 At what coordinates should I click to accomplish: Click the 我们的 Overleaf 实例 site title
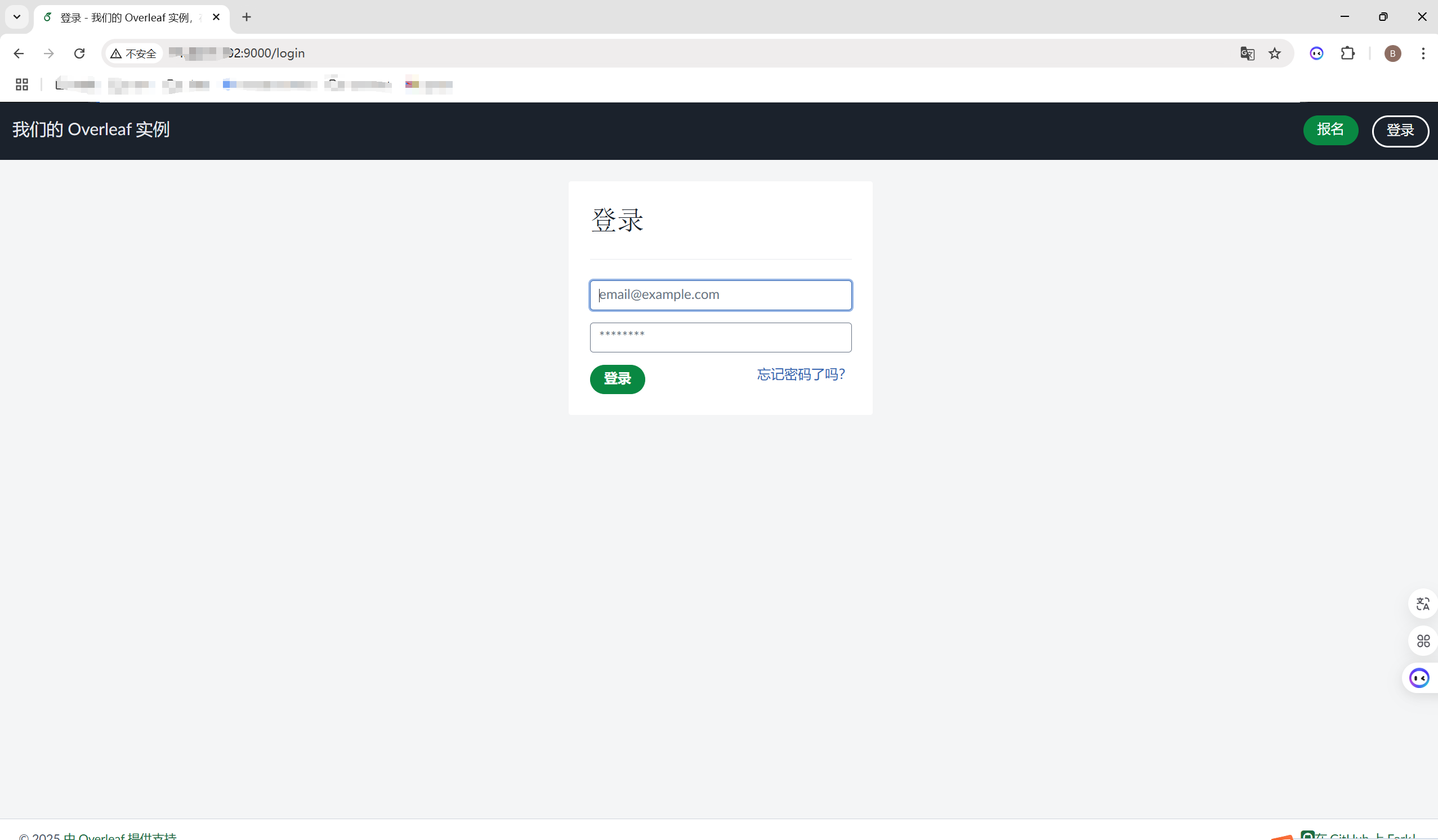coord(91,129)
